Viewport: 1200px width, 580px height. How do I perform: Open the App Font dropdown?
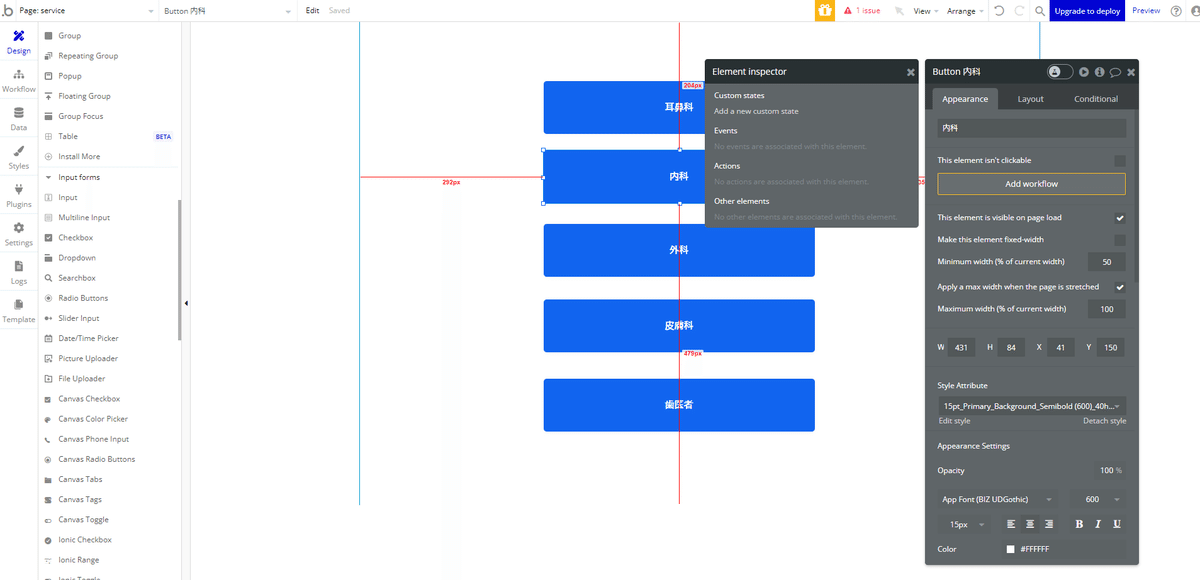click(997, 499)
